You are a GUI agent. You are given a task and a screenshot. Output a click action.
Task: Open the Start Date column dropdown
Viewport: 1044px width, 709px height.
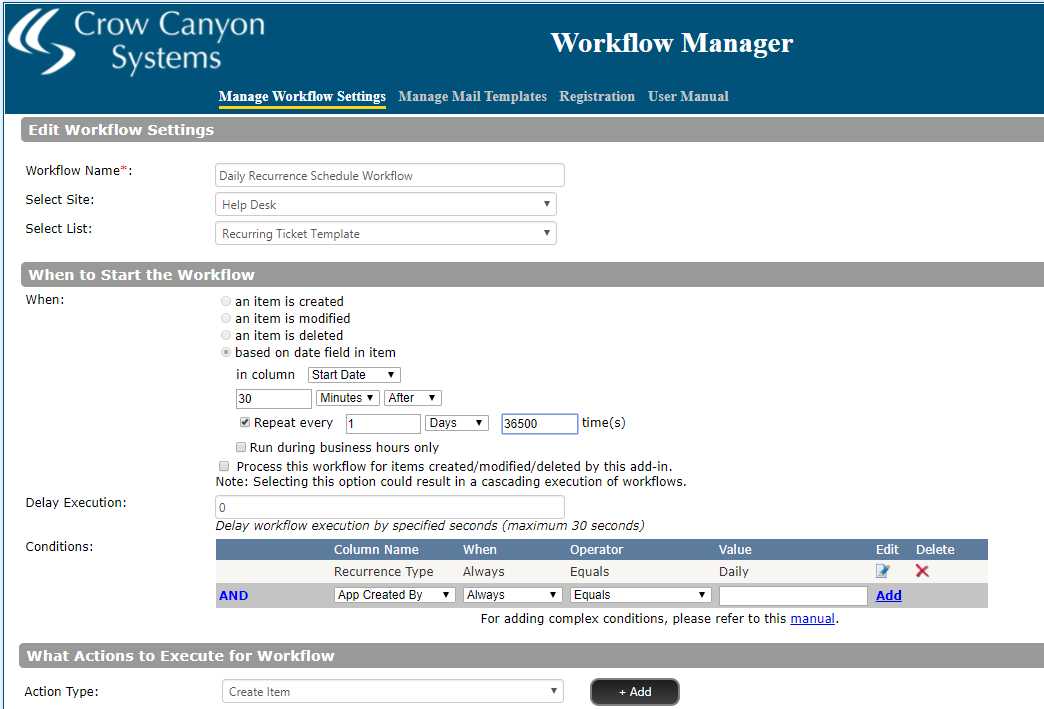354,375
